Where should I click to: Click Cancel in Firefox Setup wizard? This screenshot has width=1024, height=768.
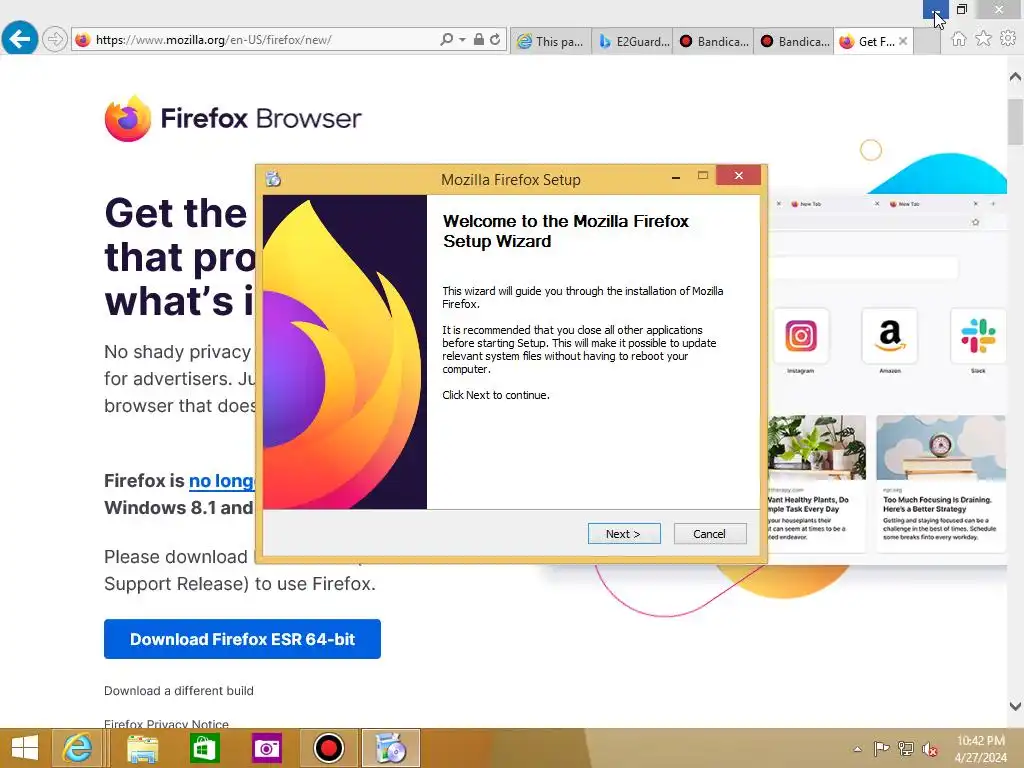click(710, 534)
